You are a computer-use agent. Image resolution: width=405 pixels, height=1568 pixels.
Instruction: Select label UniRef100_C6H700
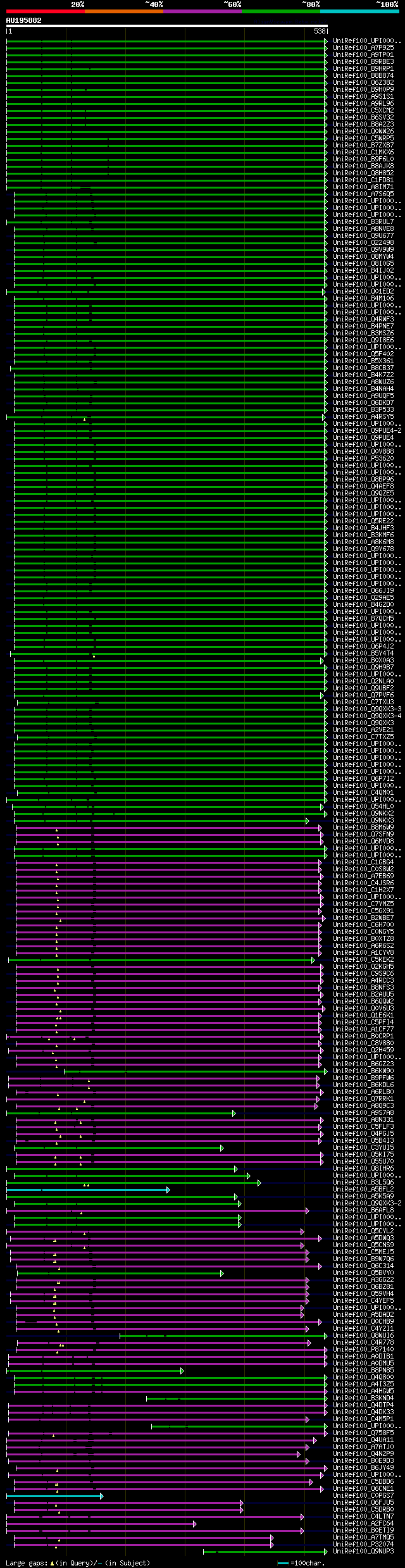(x=363, y=924)
